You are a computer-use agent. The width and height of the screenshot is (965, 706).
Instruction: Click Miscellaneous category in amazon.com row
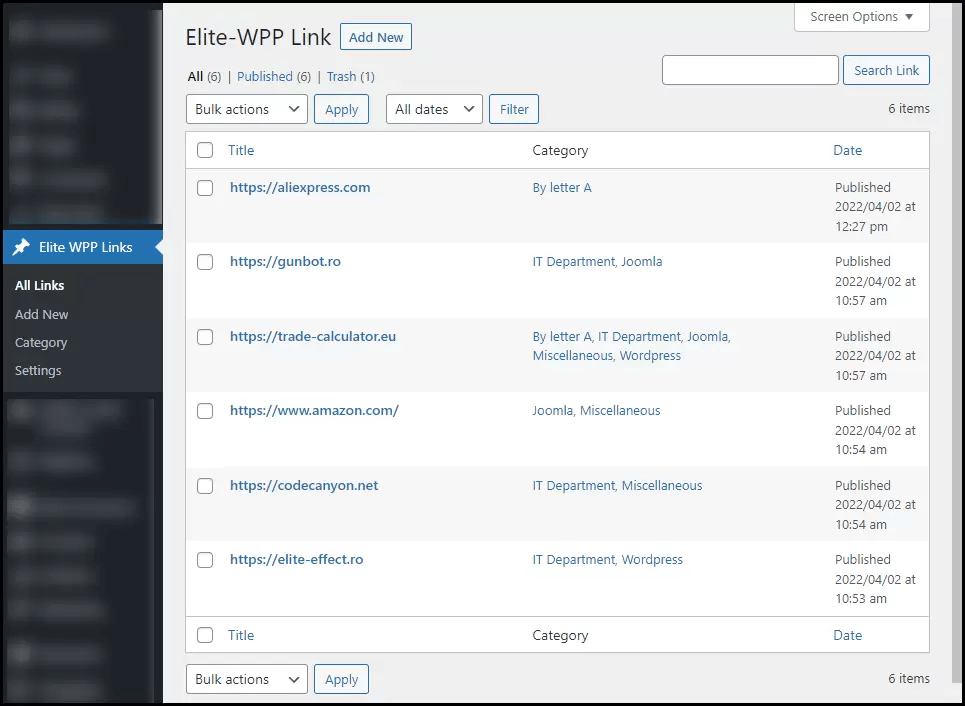[x=620, y=411]
